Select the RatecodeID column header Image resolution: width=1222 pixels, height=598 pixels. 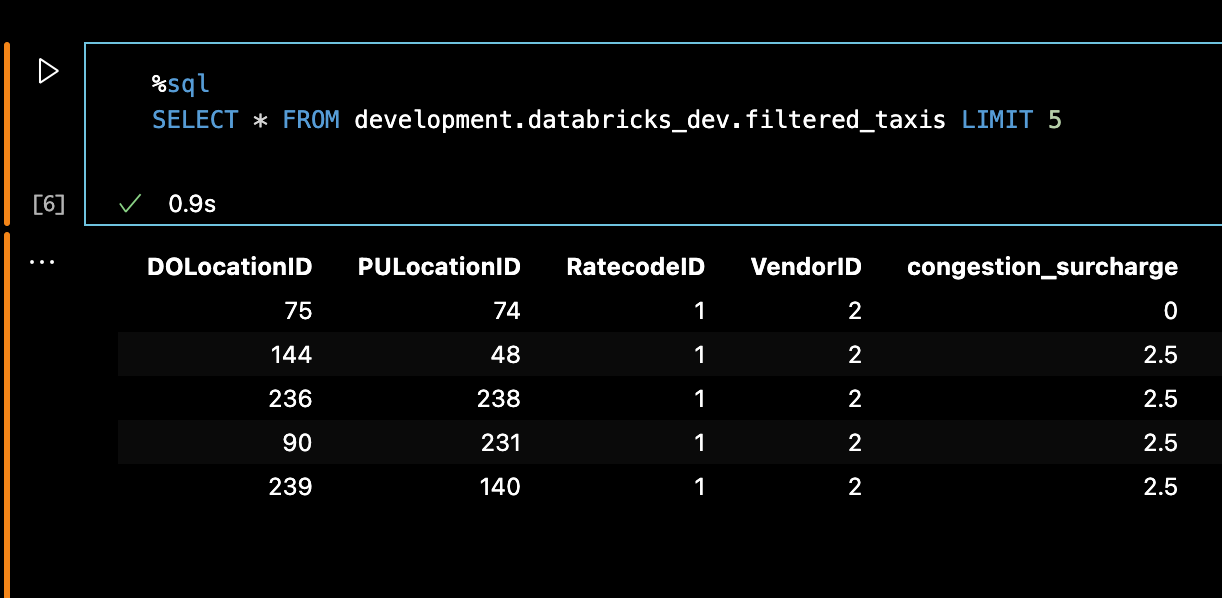635,266
